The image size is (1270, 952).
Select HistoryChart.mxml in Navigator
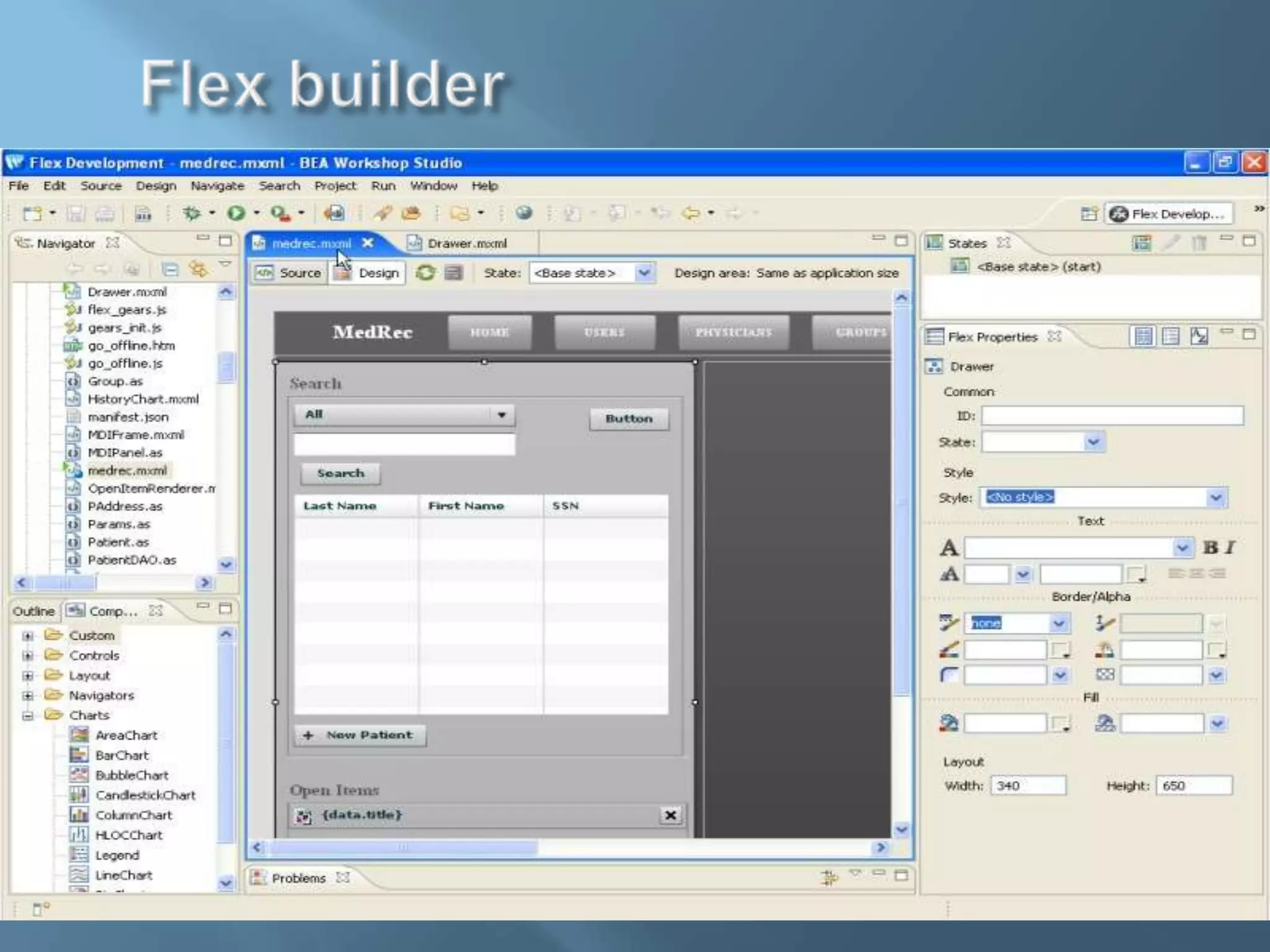[x=143, y=399]
